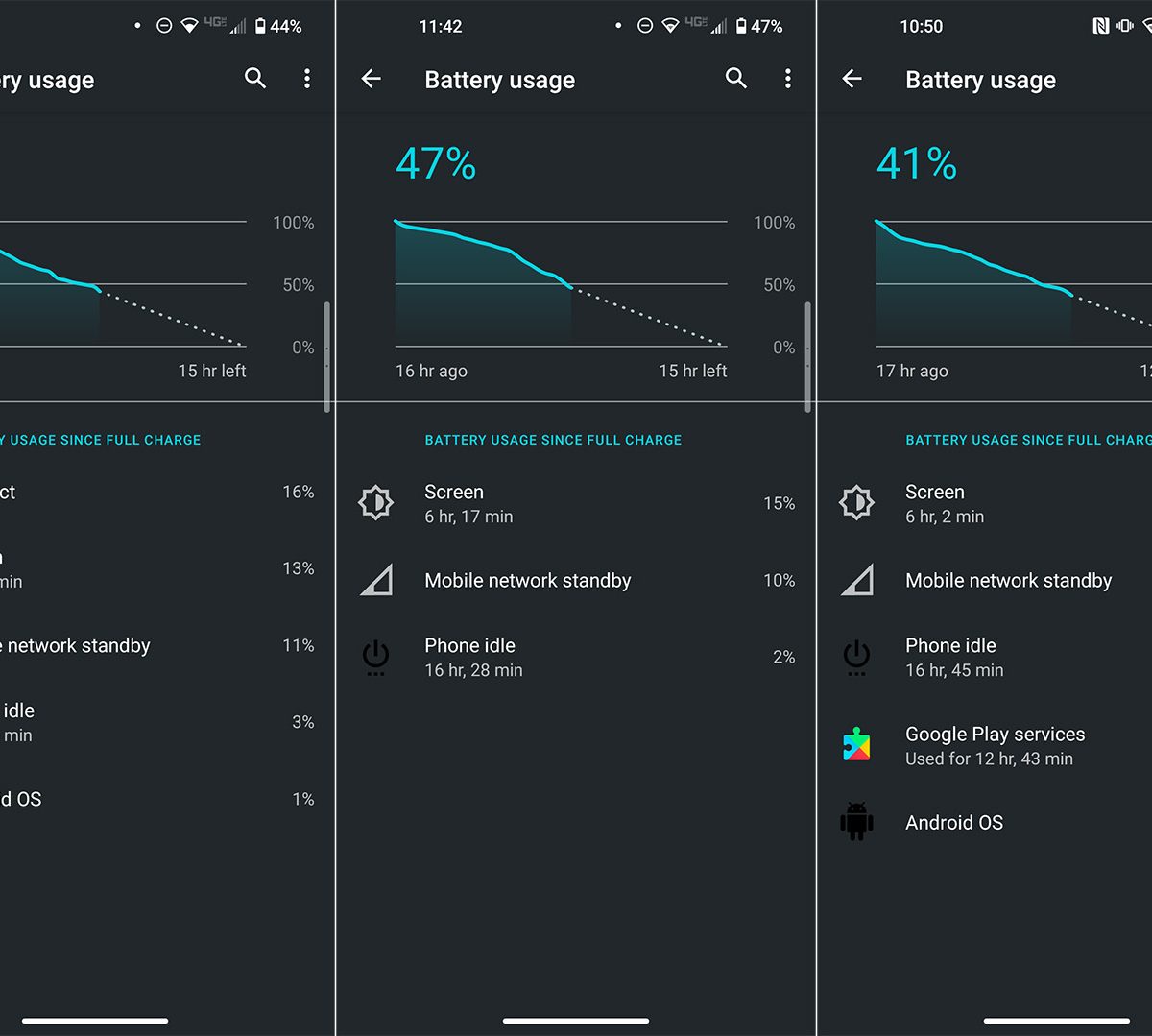Image resolution: width=1152 pixels, height=1036 pixels.
Task: Tap the back arrow on the 47% battery screen
Action: click(372, 80)
